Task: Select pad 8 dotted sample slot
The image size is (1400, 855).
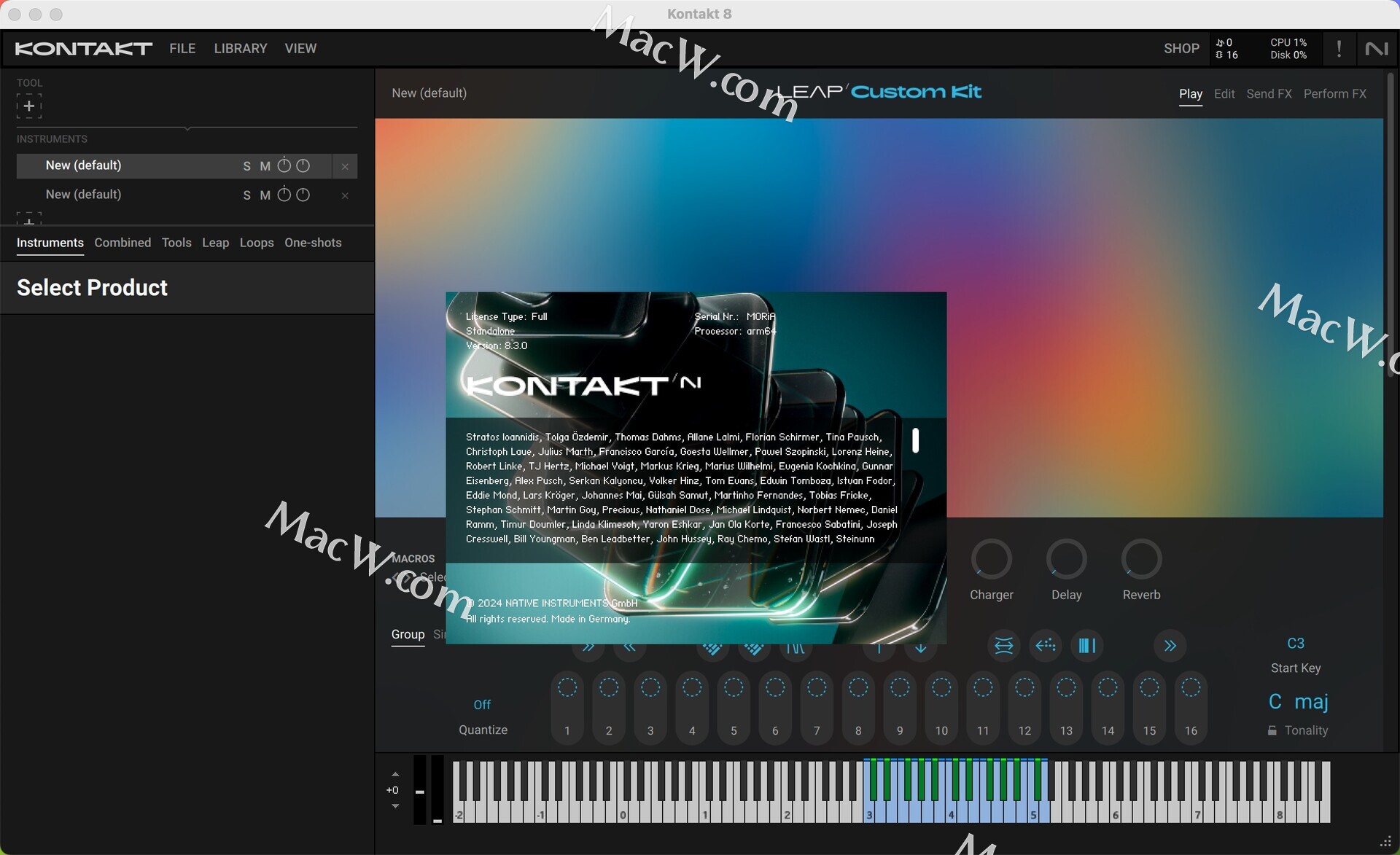Action: (x=858, y=687)
